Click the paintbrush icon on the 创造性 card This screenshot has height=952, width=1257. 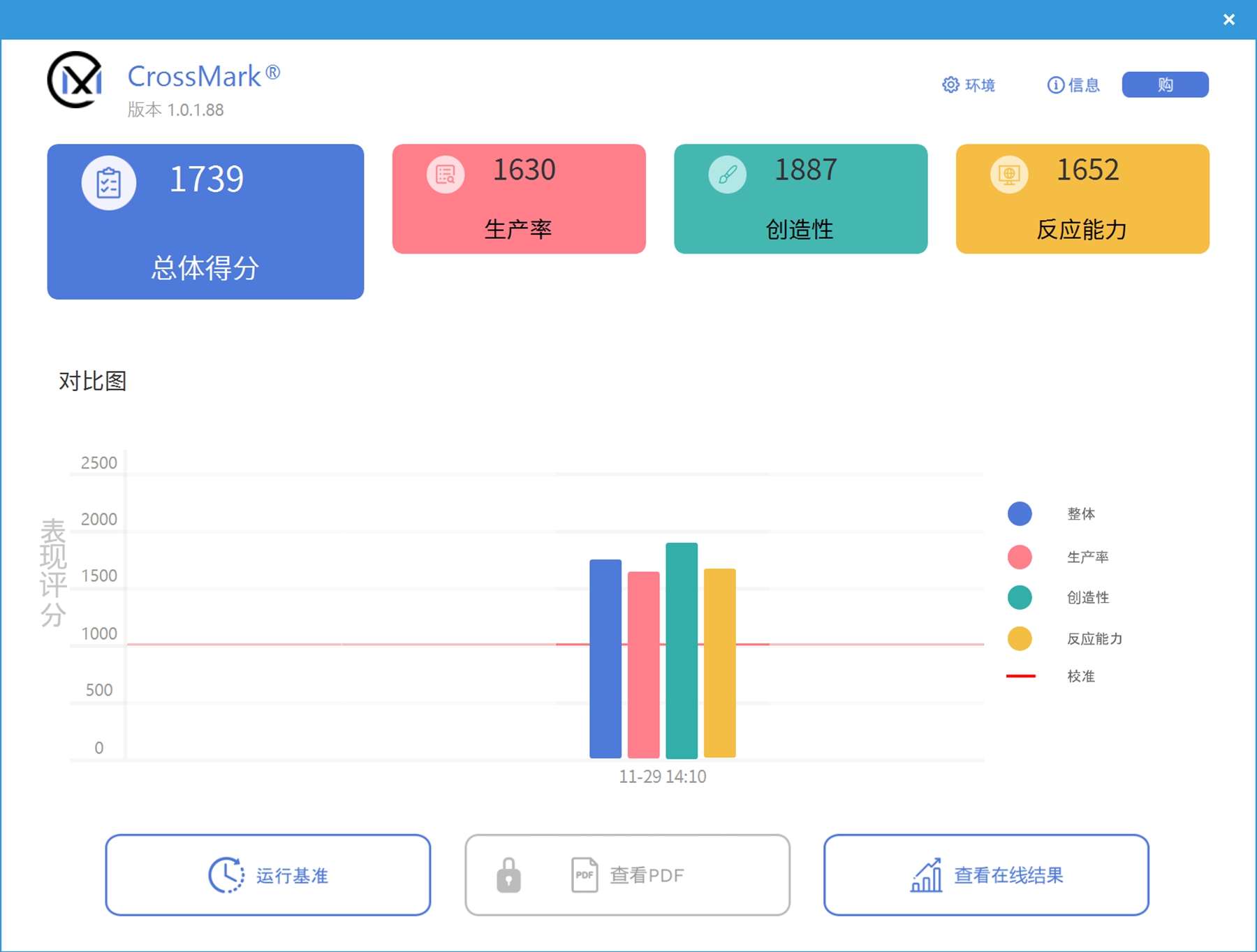[x=726, y=173]
